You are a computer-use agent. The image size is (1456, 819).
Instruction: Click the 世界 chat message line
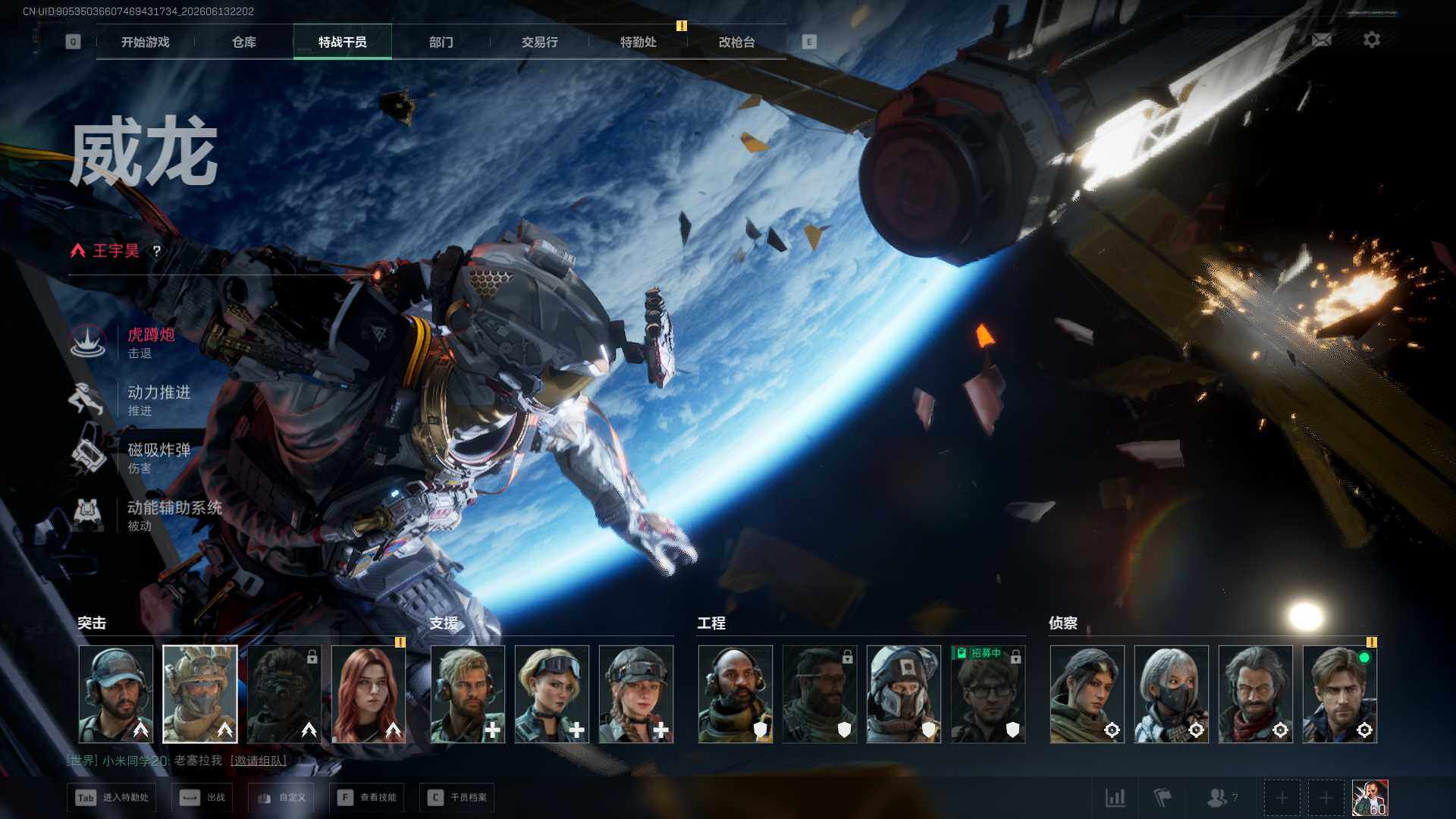click(177, 761)
